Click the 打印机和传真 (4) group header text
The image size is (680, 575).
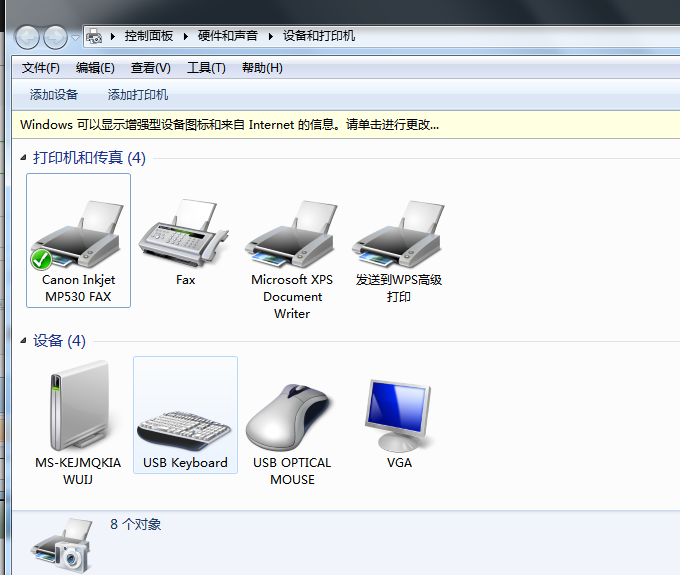tap(89, 158)
